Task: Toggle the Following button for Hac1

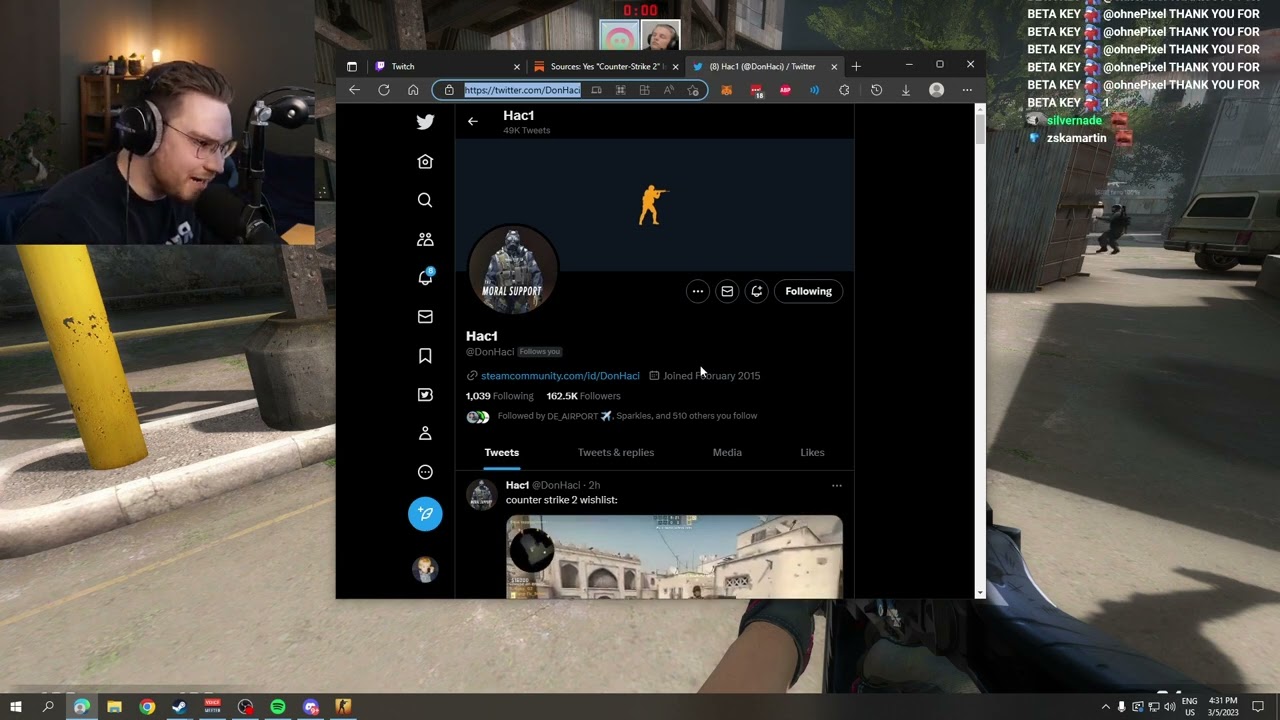Action: coord(808,291)
